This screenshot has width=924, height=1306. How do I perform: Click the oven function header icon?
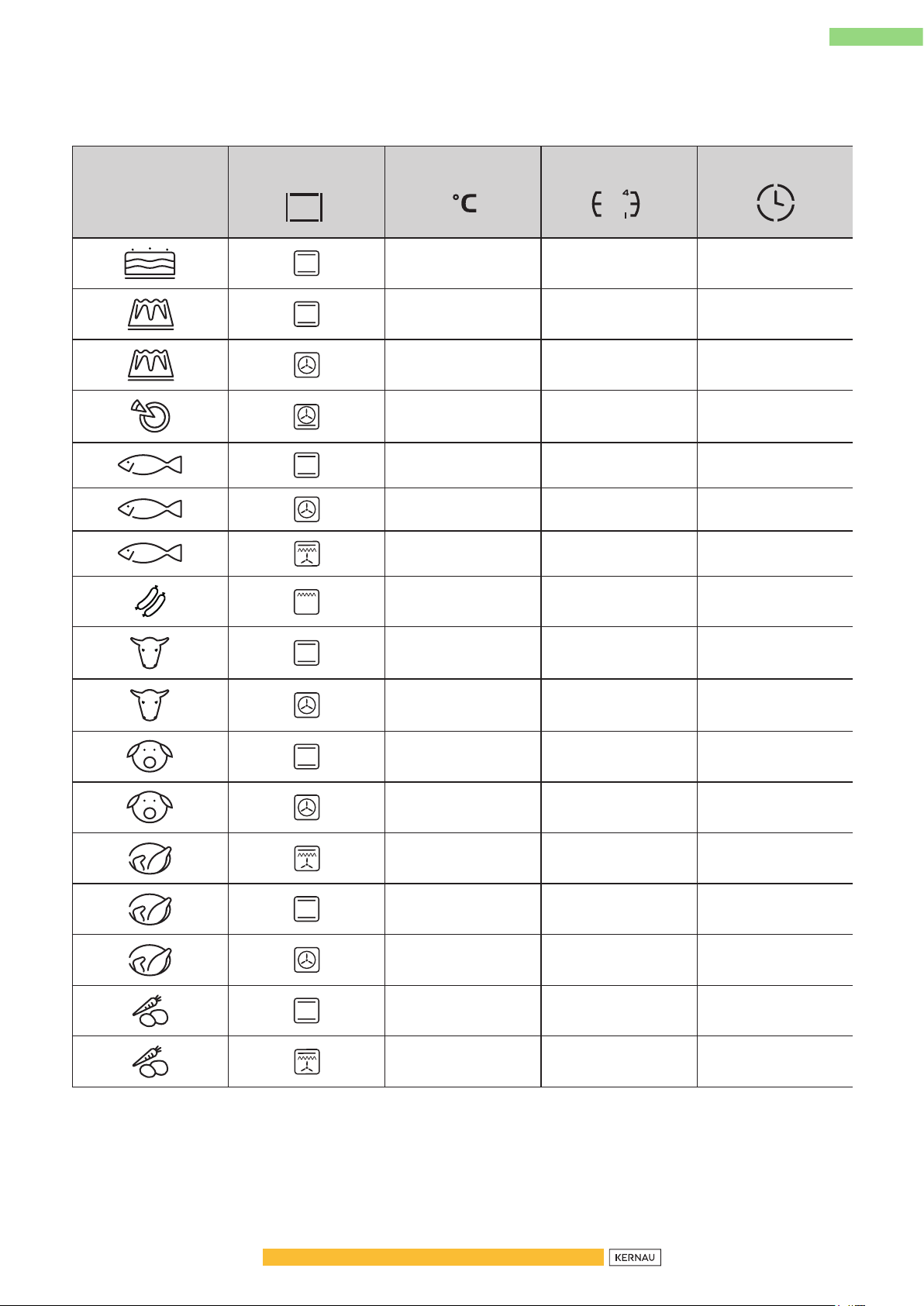305,208
